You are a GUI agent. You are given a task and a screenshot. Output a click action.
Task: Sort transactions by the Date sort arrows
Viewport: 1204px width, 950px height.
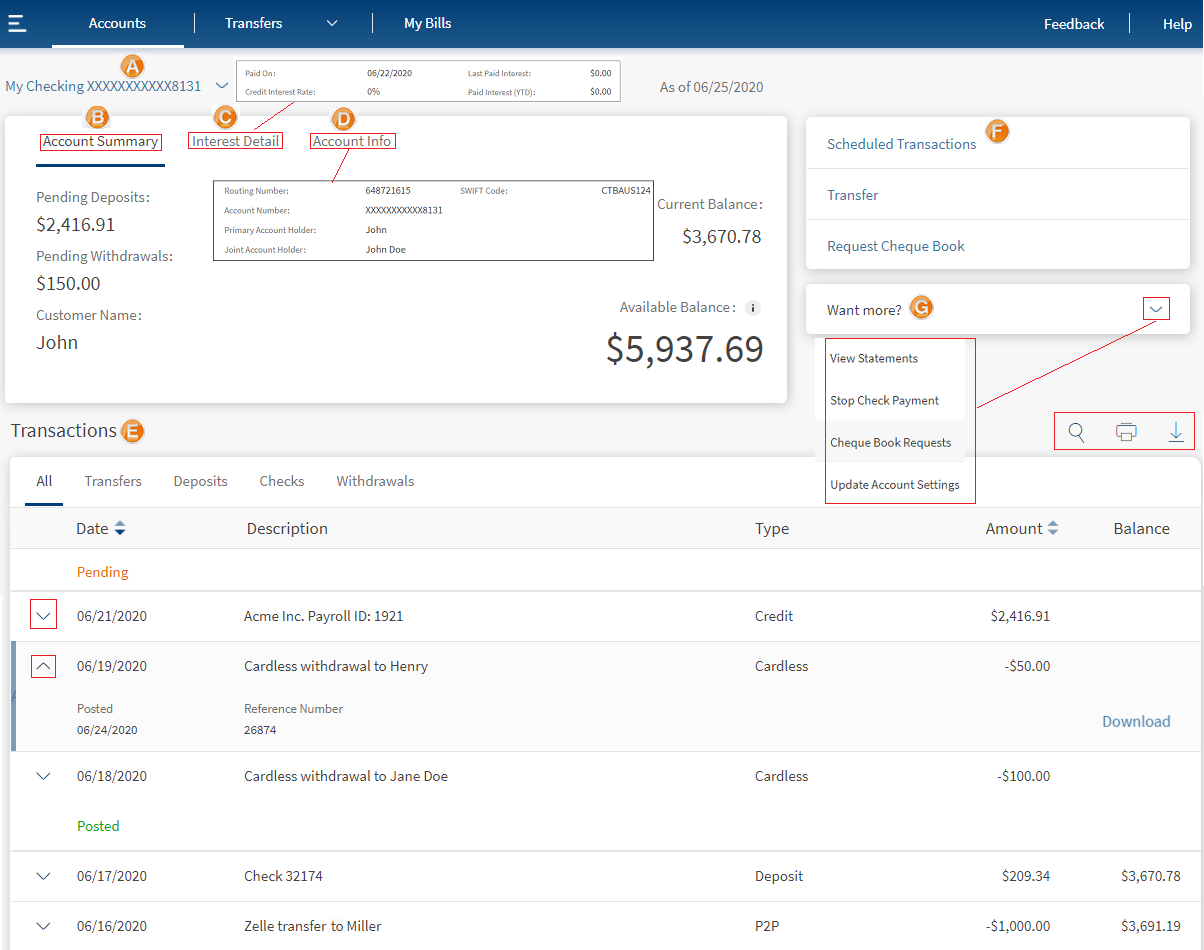click(120, 529)
